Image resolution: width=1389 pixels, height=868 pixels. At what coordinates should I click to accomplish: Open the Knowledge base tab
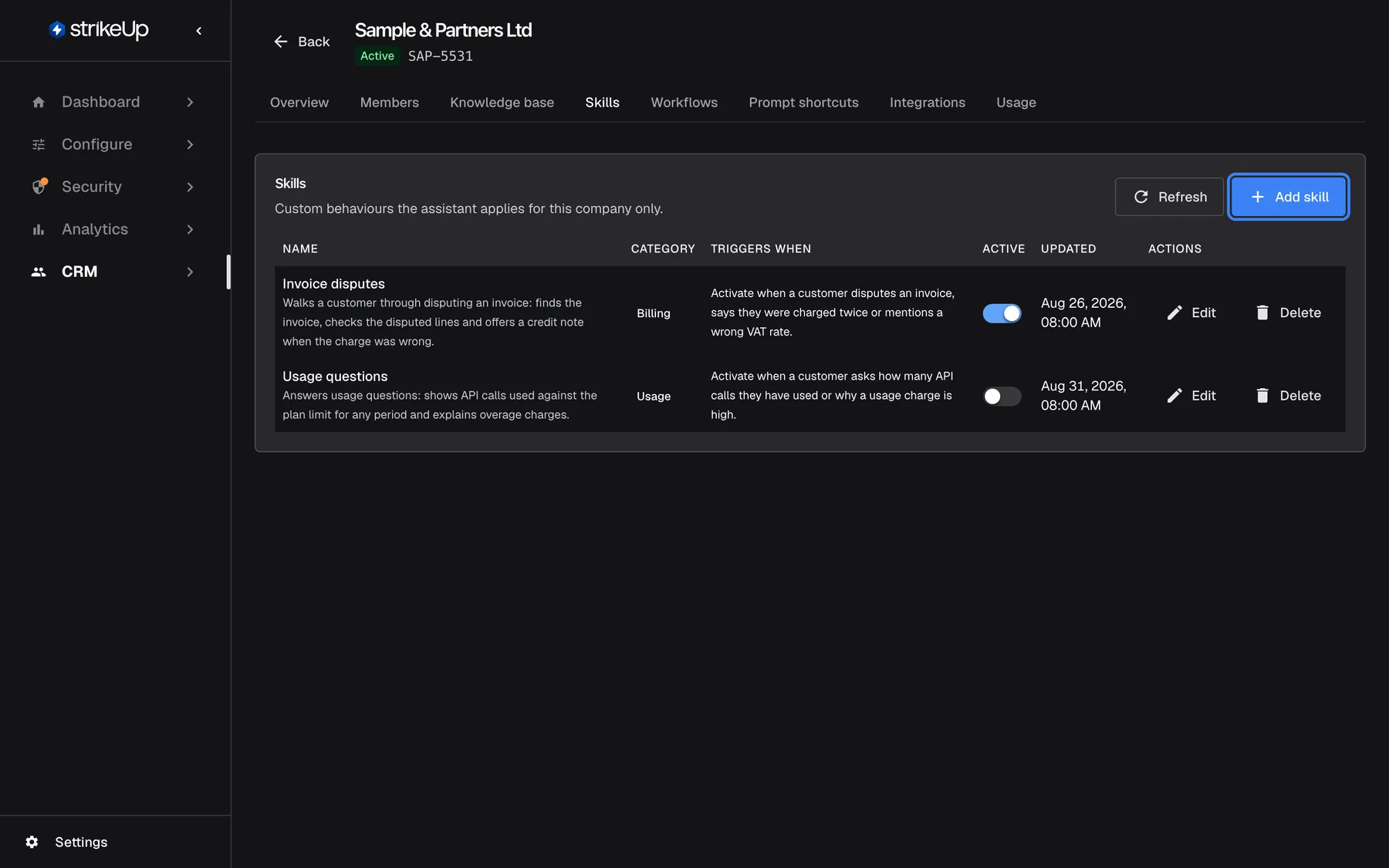click(x=502, y=103)
